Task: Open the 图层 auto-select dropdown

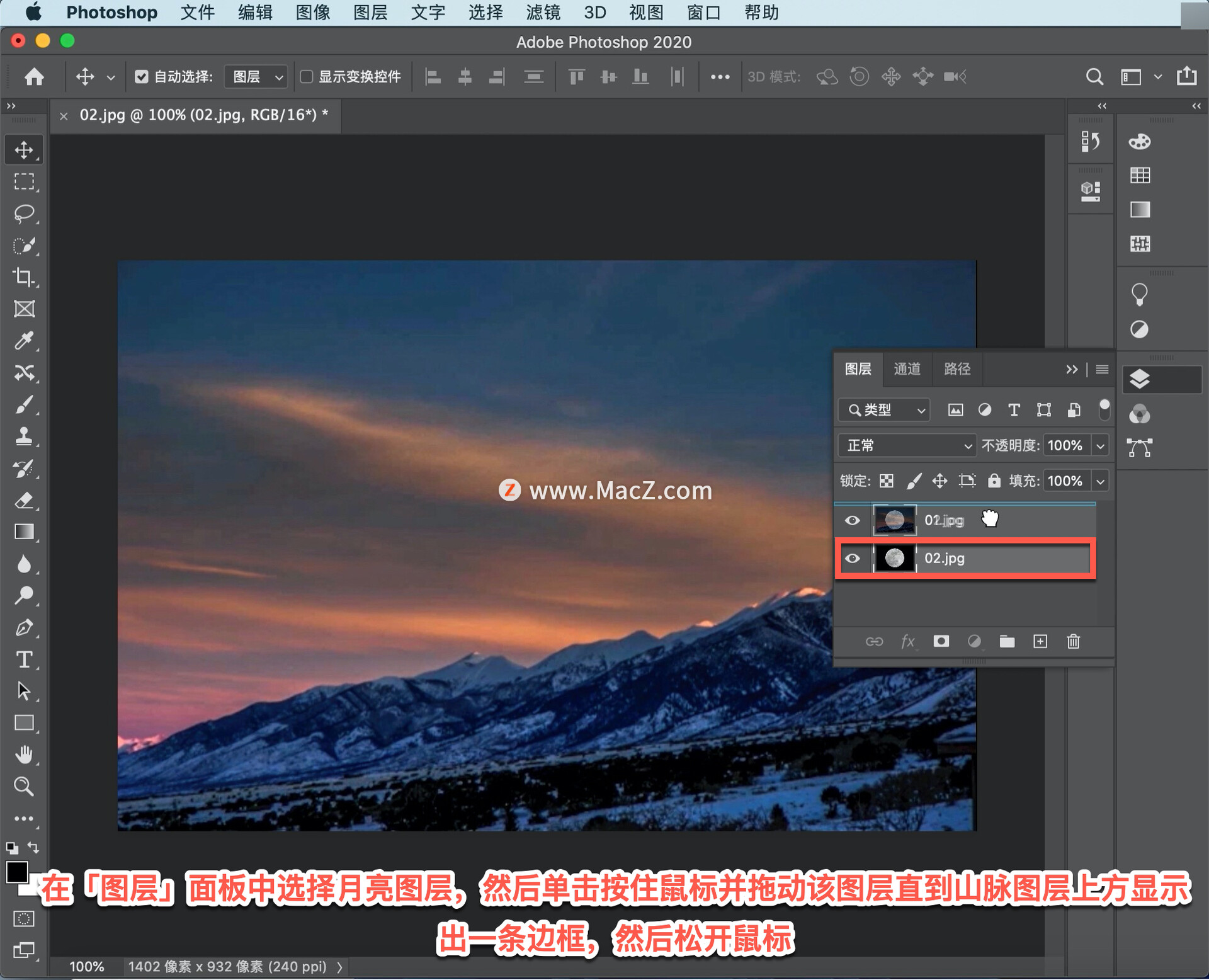Action: pyautogui.click(x=256, y=77)
